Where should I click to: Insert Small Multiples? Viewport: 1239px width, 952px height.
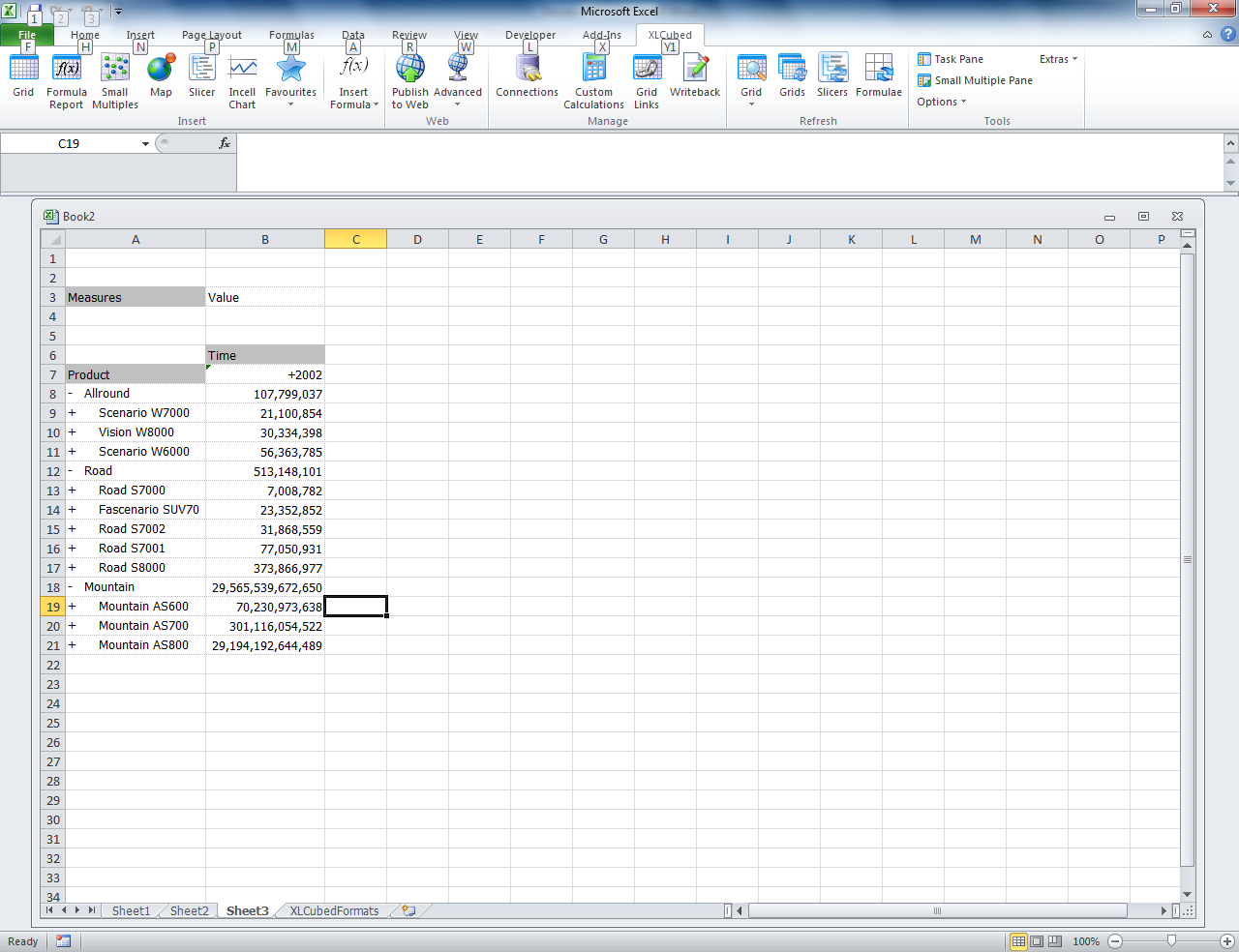pos(115,81)
